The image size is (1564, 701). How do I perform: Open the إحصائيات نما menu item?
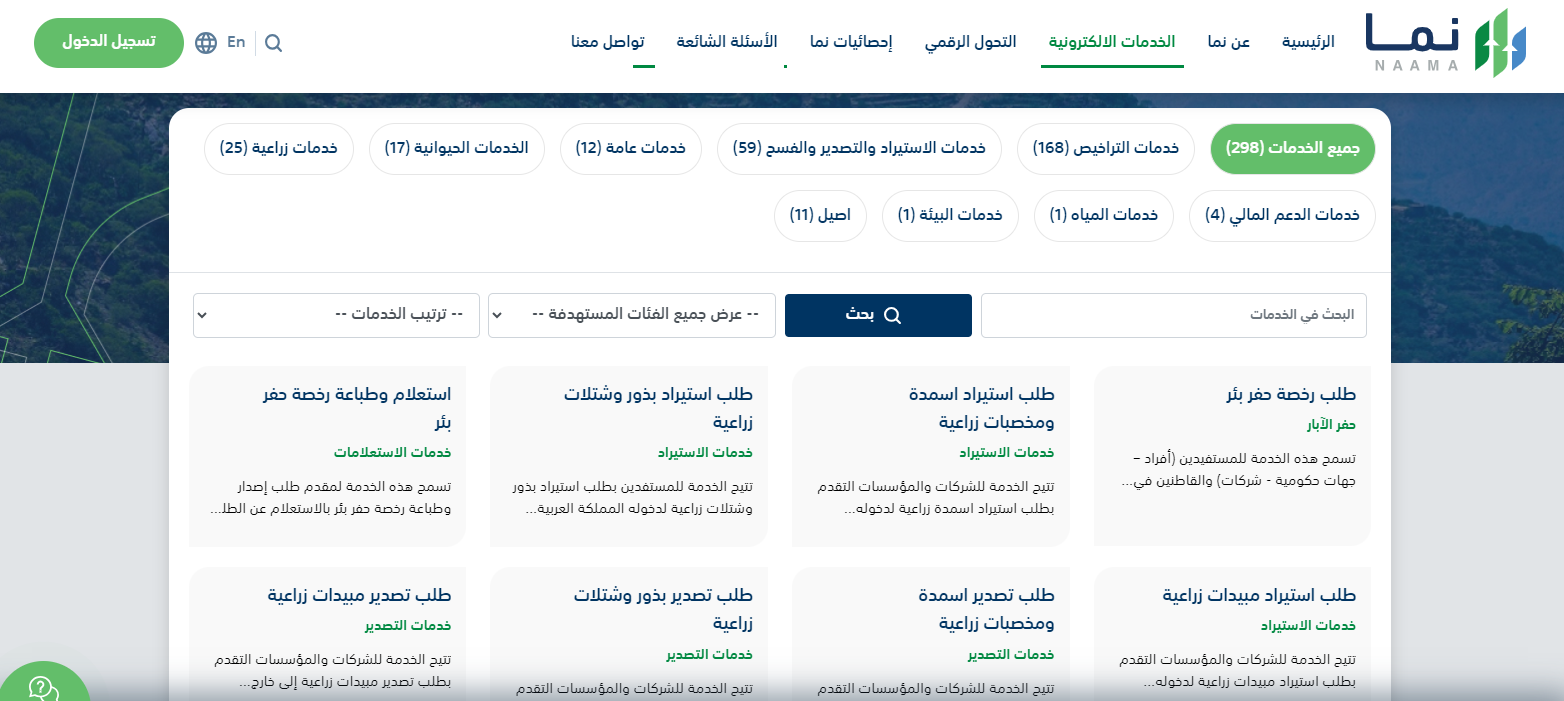coord(851,42)
